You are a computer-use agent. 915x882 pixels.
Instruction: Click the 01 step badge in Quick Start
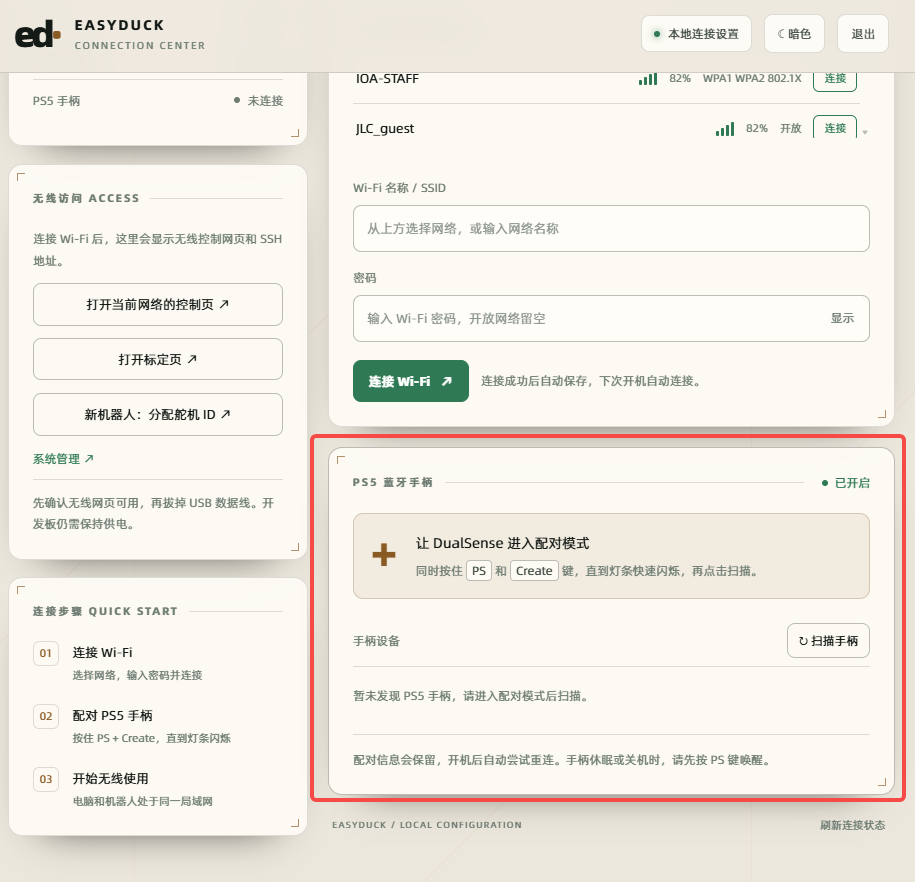(x=46, y=653)
